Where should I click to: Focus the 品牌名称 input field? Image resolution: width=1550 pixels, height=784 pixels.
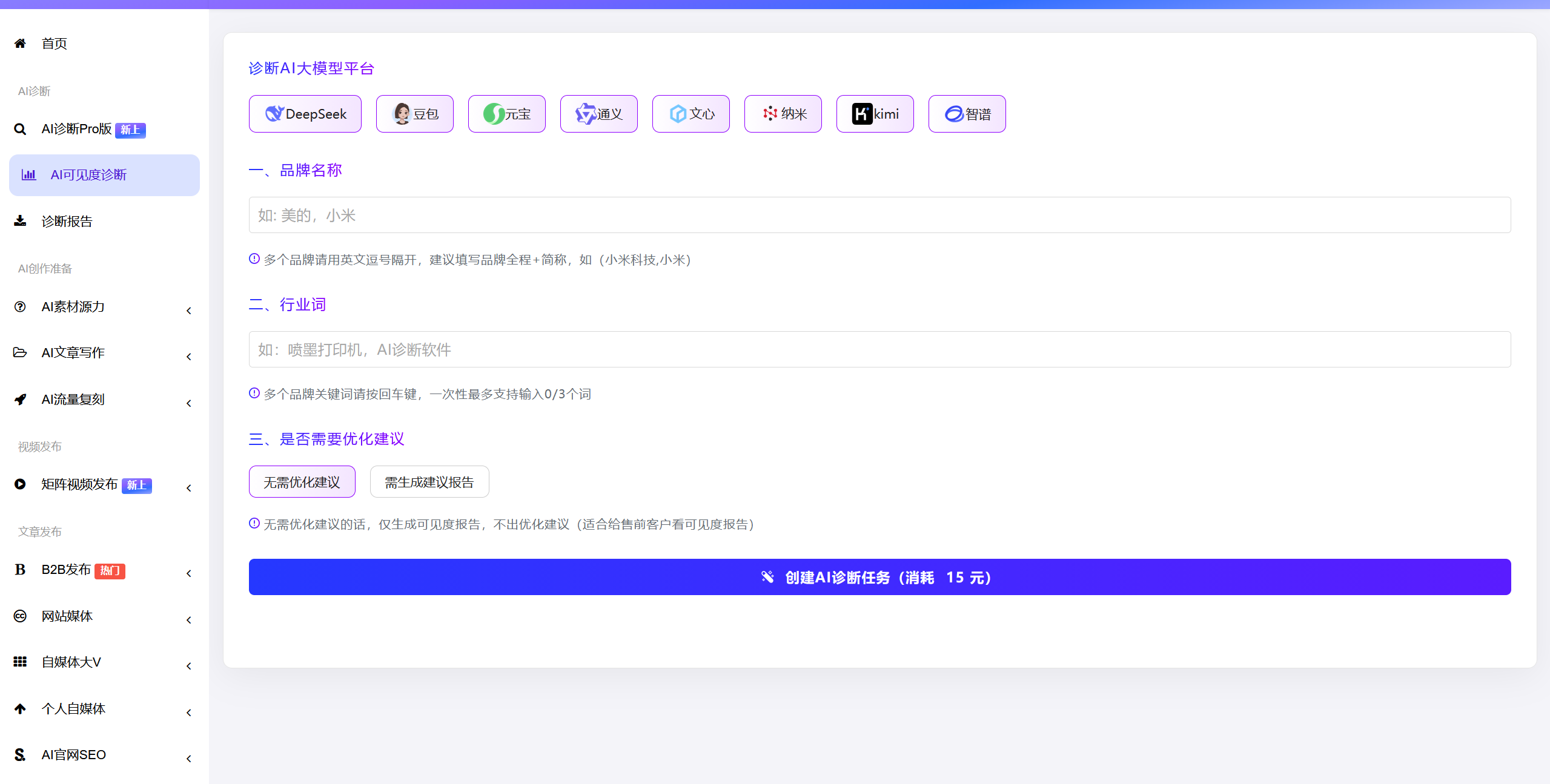(879, 215)
